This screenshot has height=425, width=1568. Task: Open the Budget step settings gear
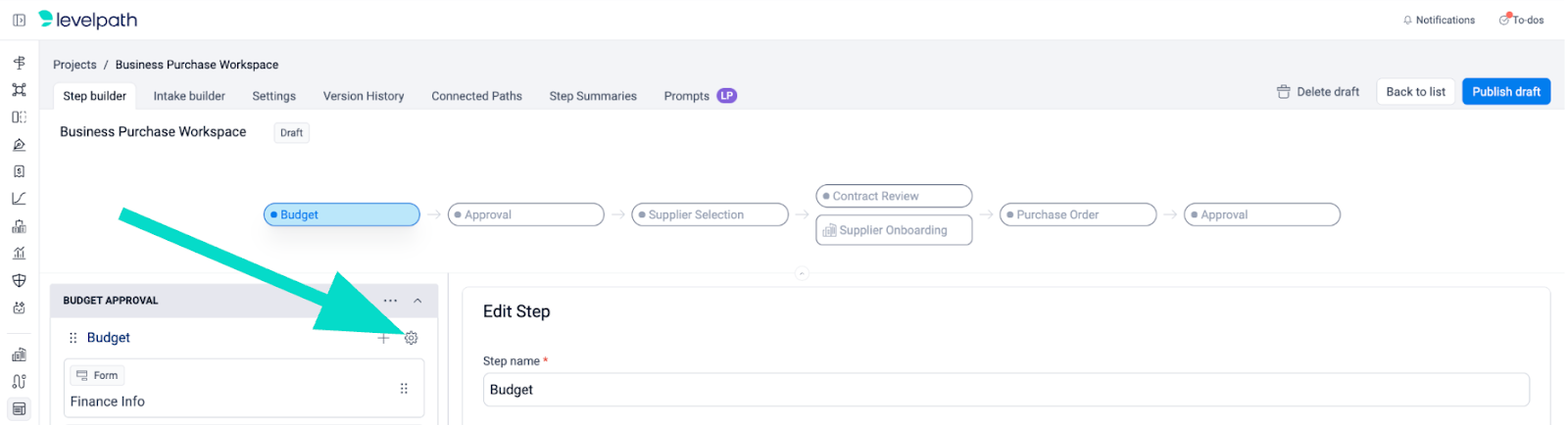[x=411, y=338]
